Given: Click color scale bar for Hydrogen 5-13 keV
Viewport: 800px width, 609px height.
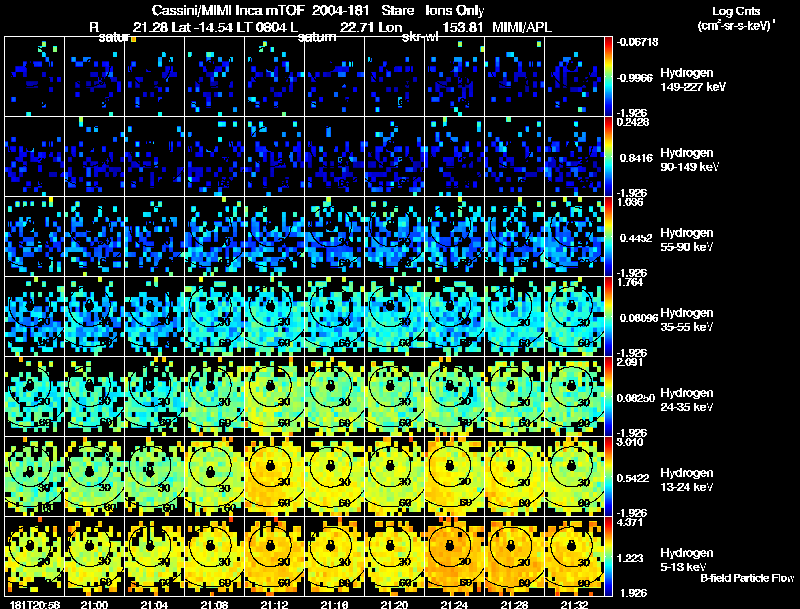Looking at the screenshot, I should click(x=608, y=557).
